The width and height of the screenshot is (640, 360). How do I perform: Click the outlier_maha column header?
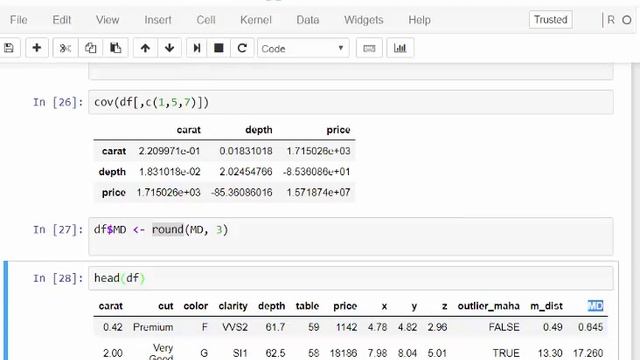(x=489, y=306)
